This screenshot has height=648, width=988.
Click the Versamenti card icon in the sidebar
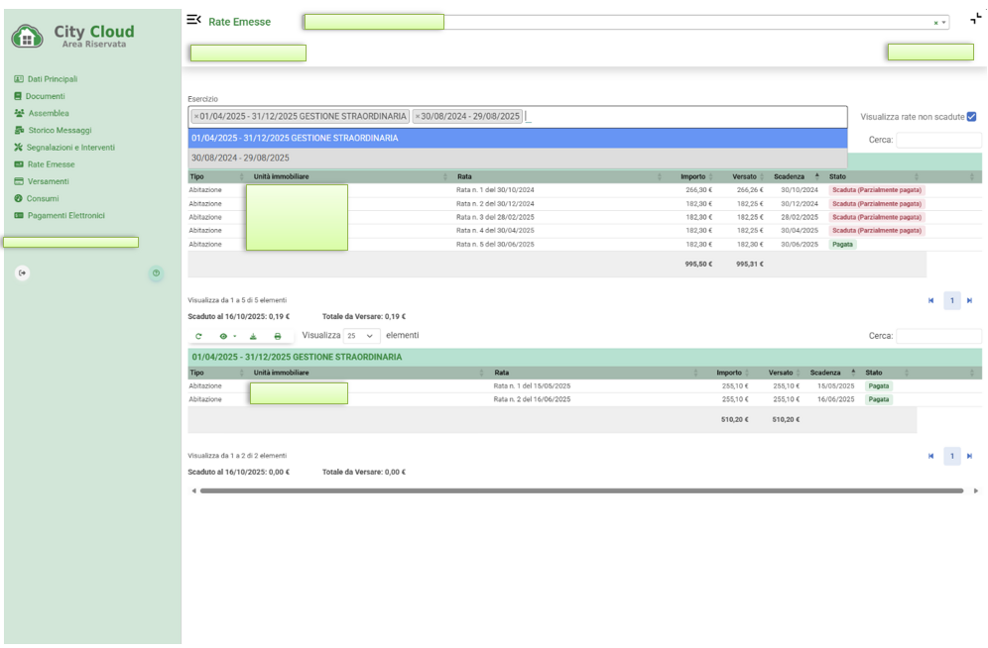pyautogui.click(x=19, y=181)
